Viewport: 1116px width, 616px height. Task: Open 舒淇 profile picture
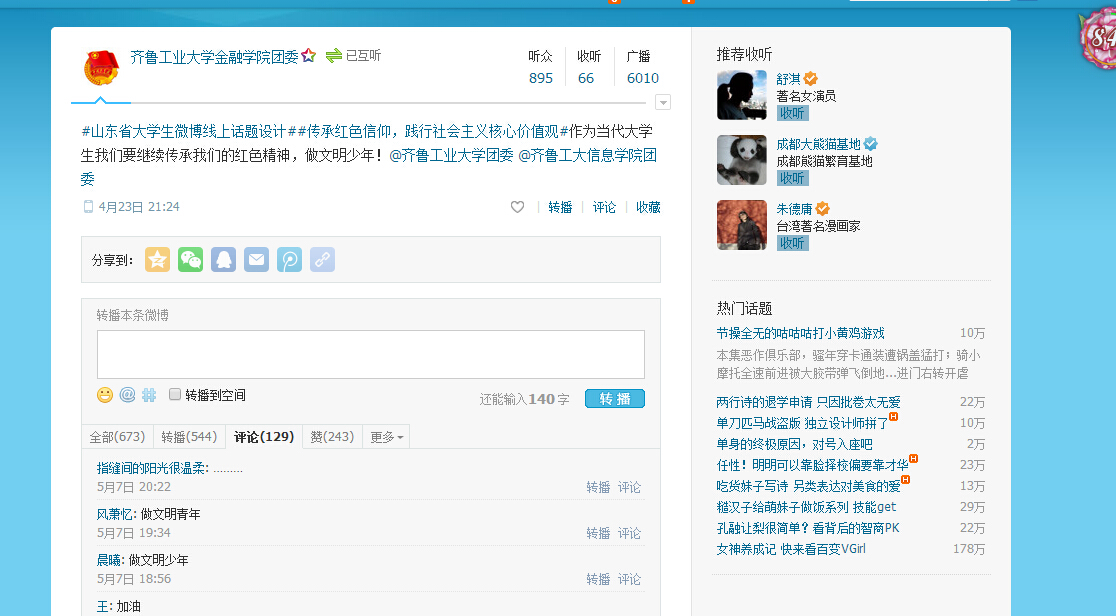click(742, 95)
